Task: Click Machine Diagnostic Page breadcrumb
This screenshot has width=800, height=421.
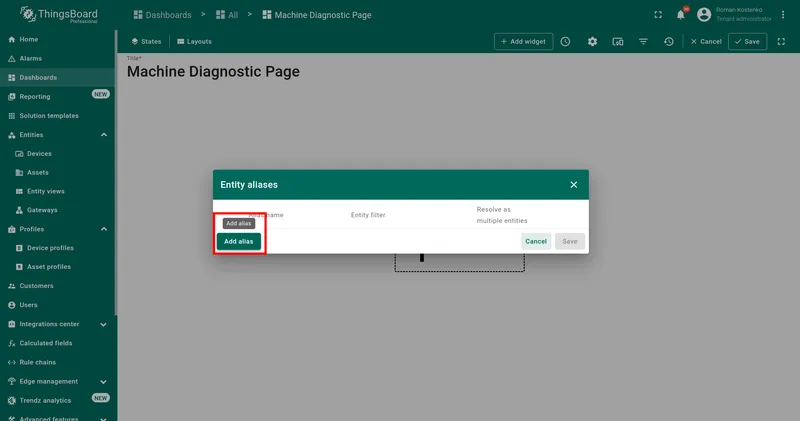Action: (x=317, y=15)
